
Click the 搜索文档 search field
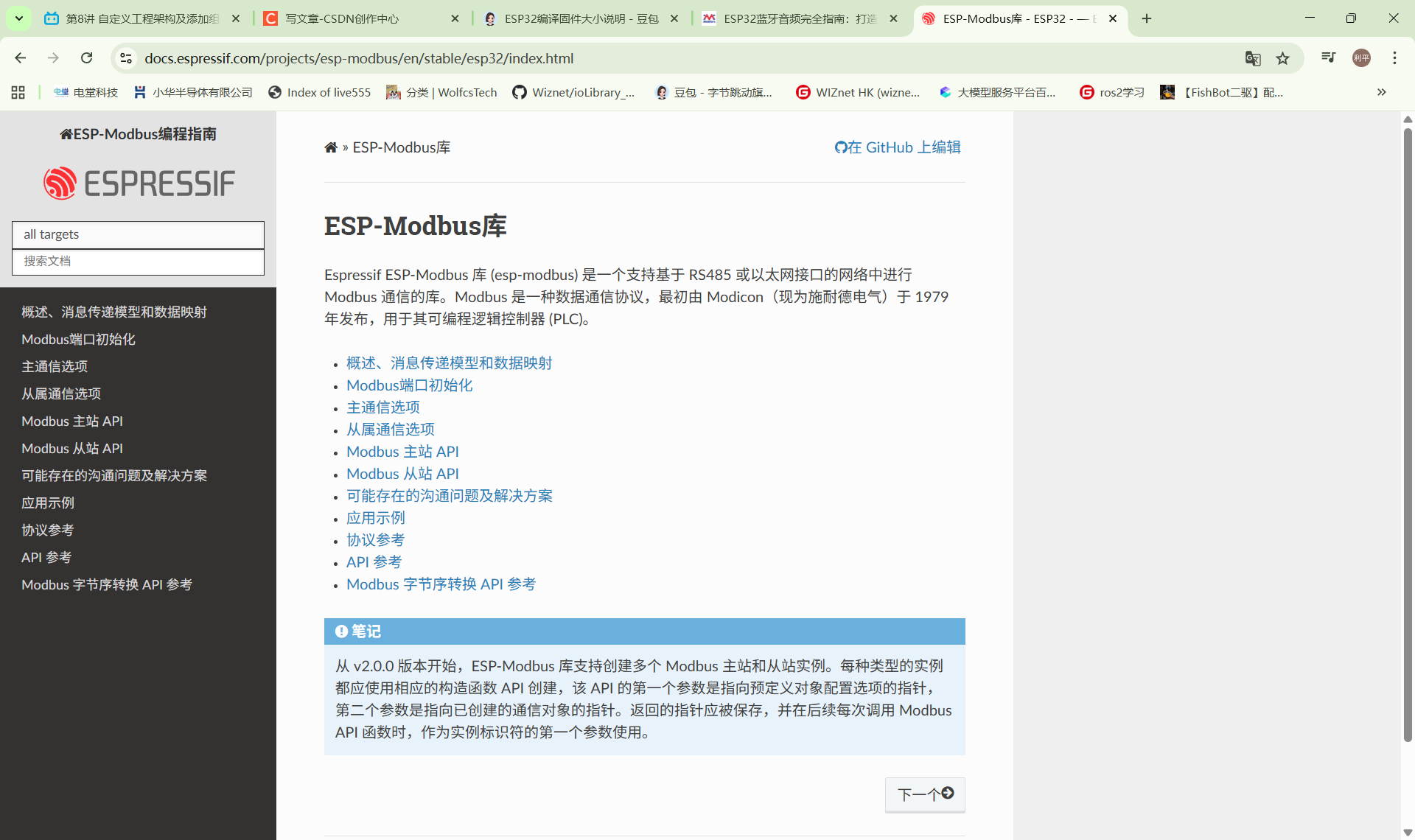tap(138, 261)
